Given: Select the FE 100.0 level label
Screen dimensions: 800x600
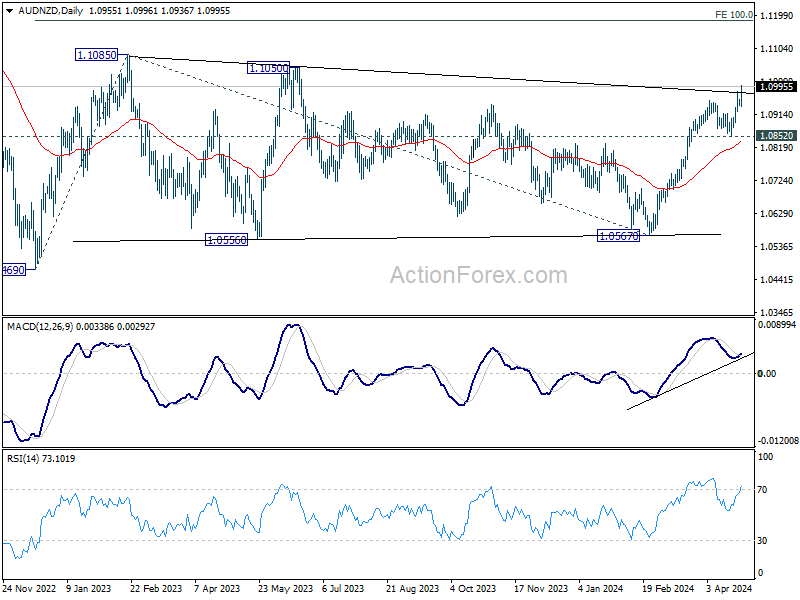Looking at the screenshot, I should click(x=734, y=15).
